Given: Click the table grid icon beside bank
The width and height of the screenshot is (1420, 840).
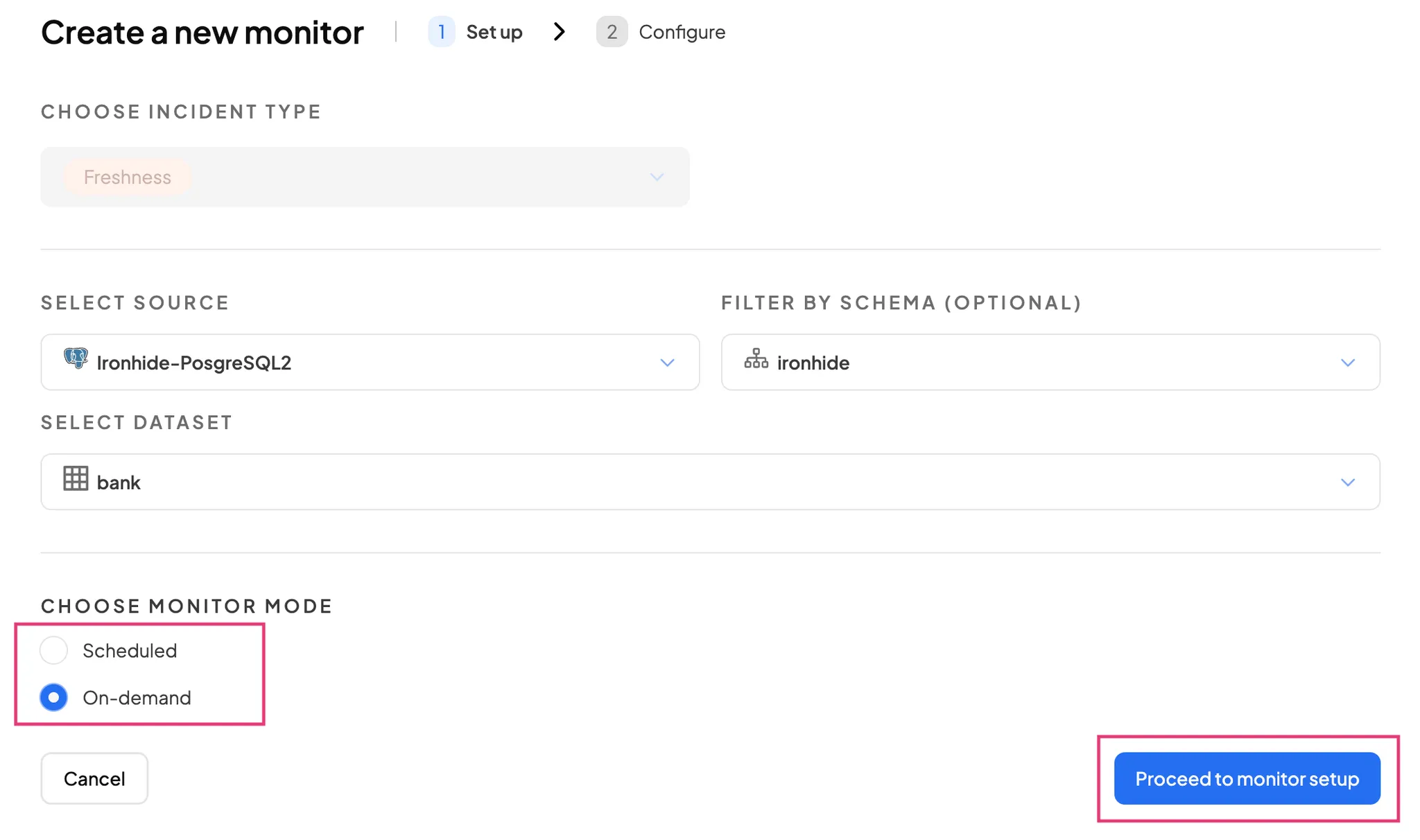Looking at the screenshot, I should pyautogui.click(x=76, y=479).
